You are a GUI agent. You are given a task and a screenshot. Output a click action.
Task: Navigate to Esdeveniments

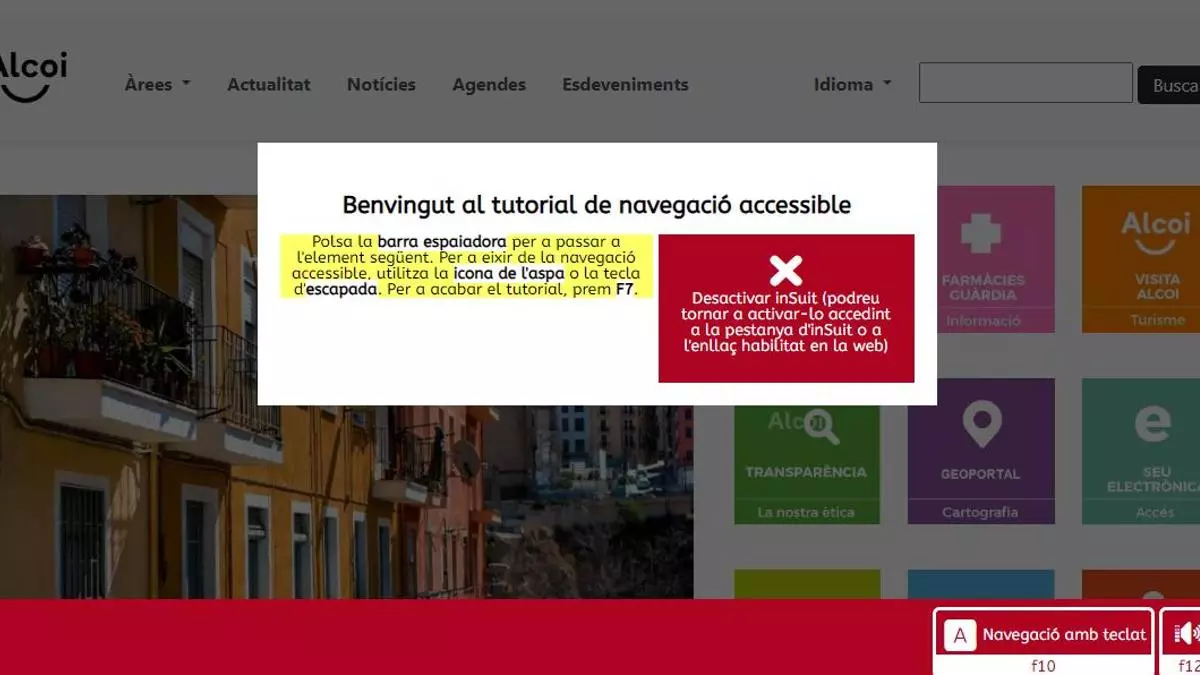point(625,85)
